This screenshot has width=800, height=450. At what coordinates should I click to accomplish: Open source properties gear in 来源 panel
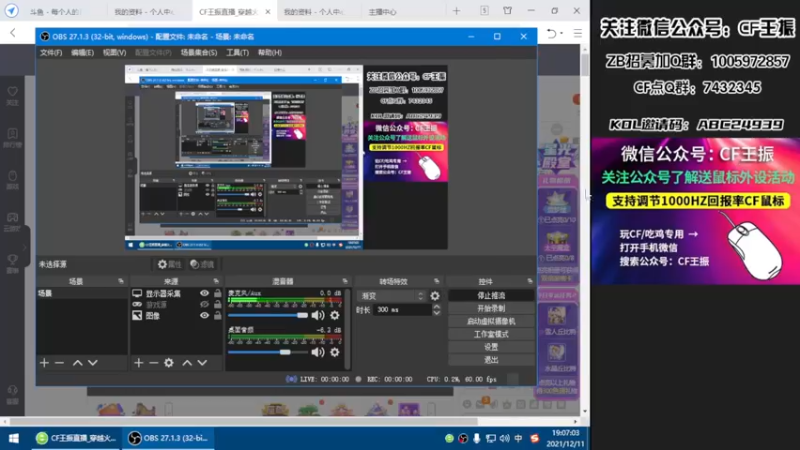tap(169, 363)
